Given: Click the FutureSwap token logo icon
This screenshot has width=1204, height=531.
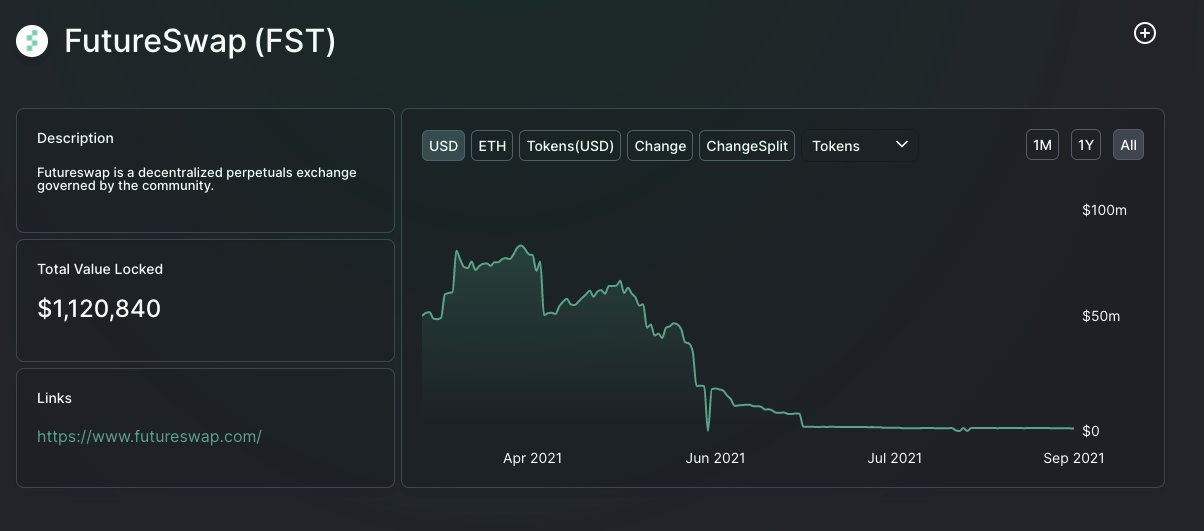Looking at the screenshot, I should tap(33, 40).
